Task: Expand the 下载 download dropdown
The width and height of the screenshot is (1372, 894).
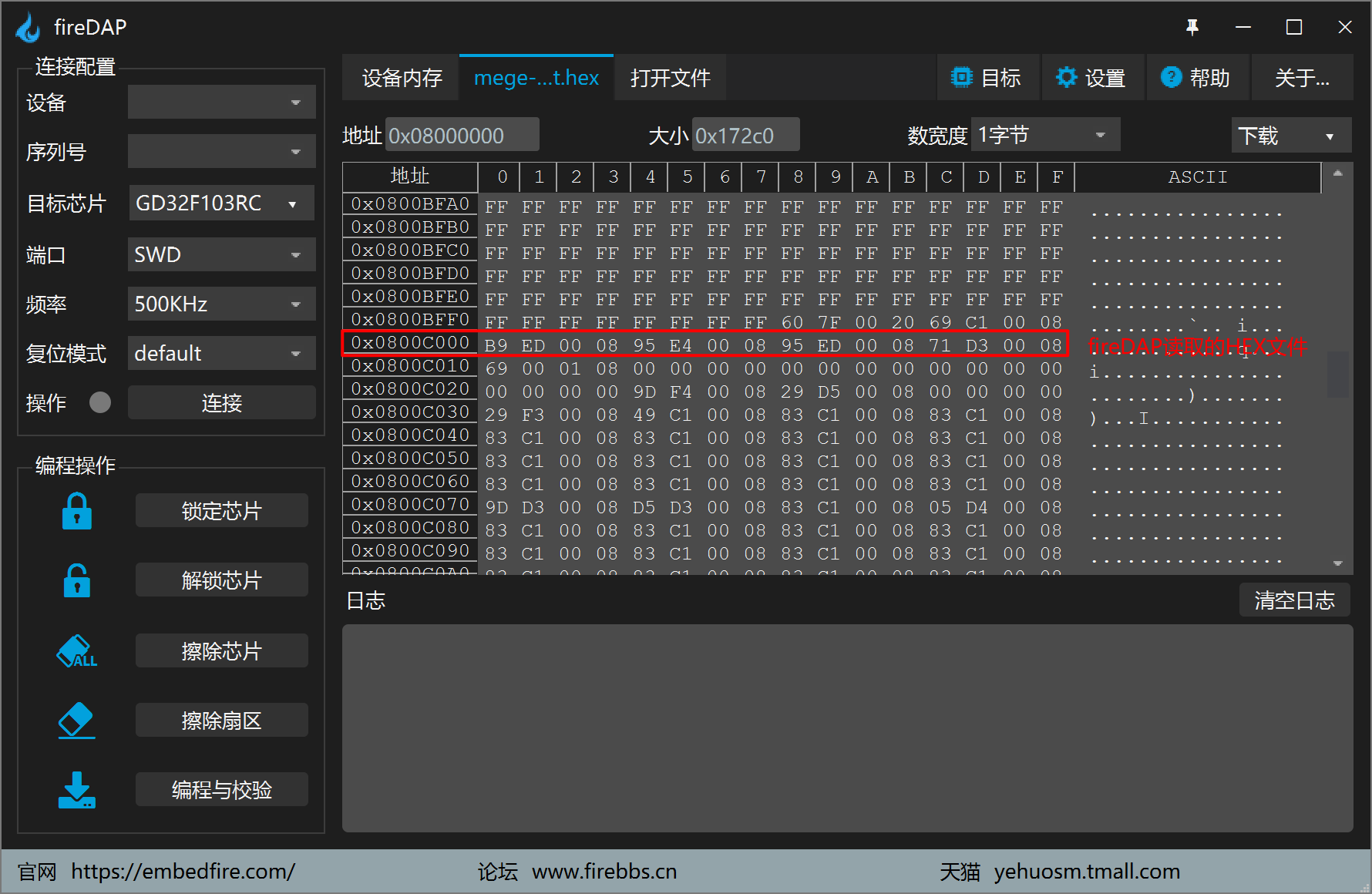Action: click(x=1330, y=136)
